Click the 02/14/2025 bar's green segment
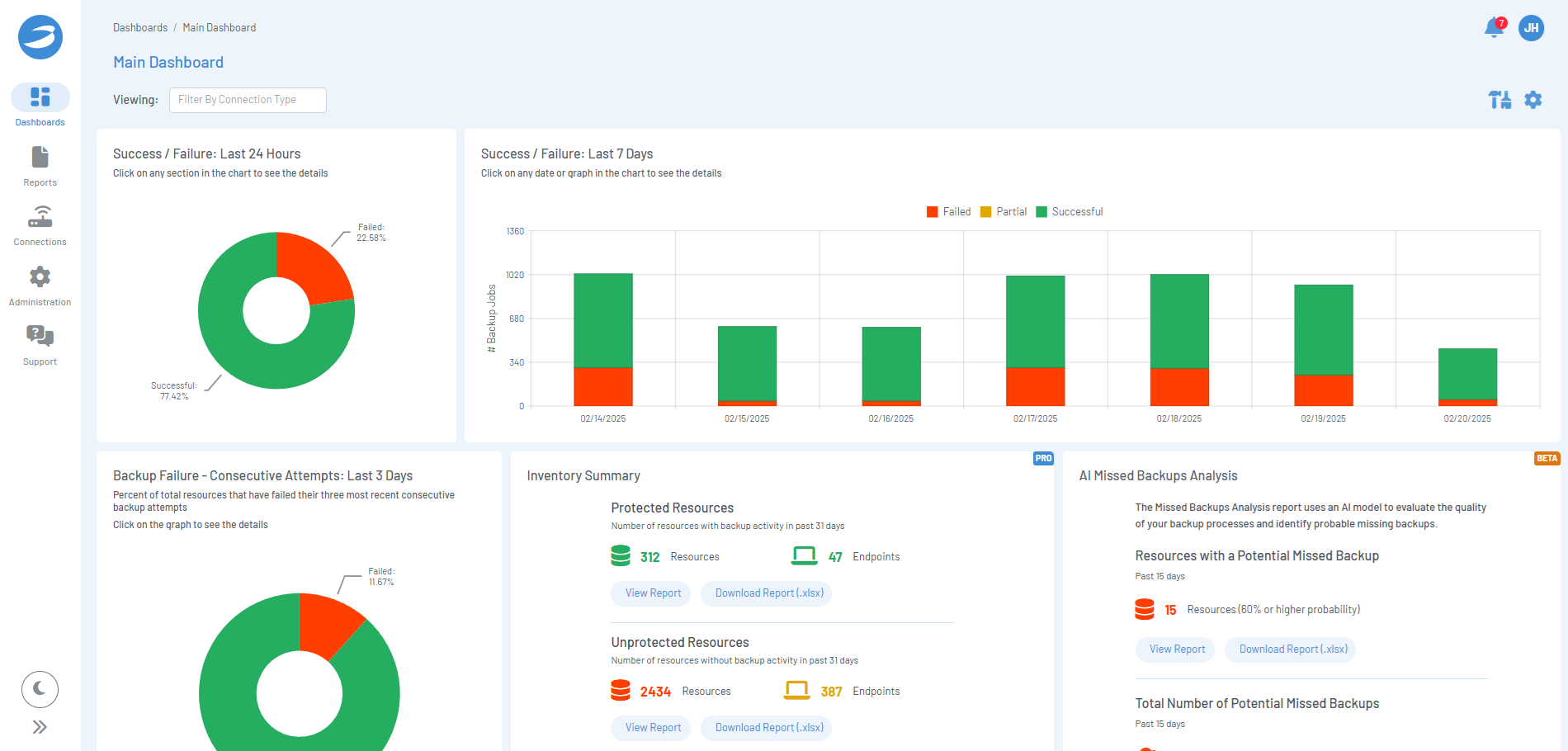Screen dimensions: 1568x751 (603, 320)
